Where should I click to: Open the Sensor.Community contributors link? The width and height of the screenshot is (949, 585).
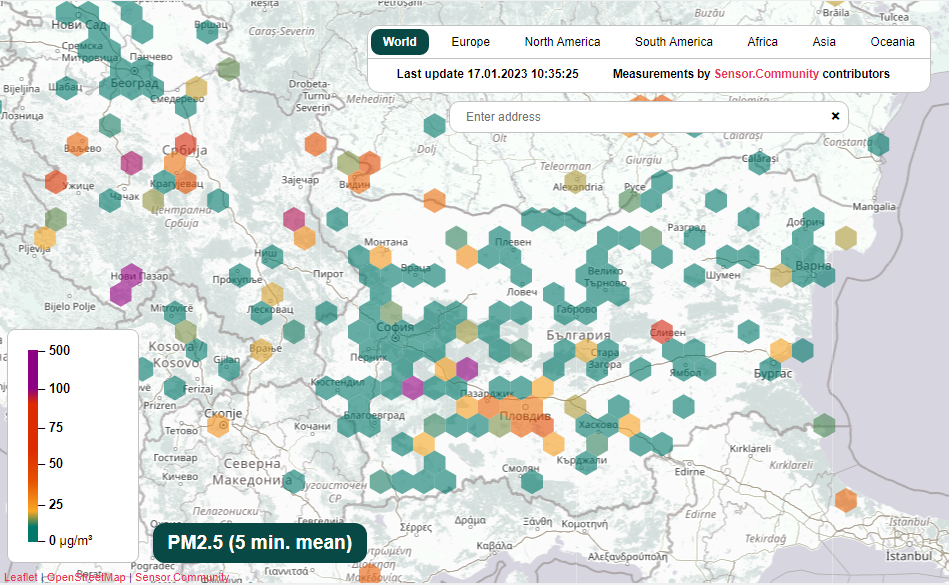(x=766, y=74)
